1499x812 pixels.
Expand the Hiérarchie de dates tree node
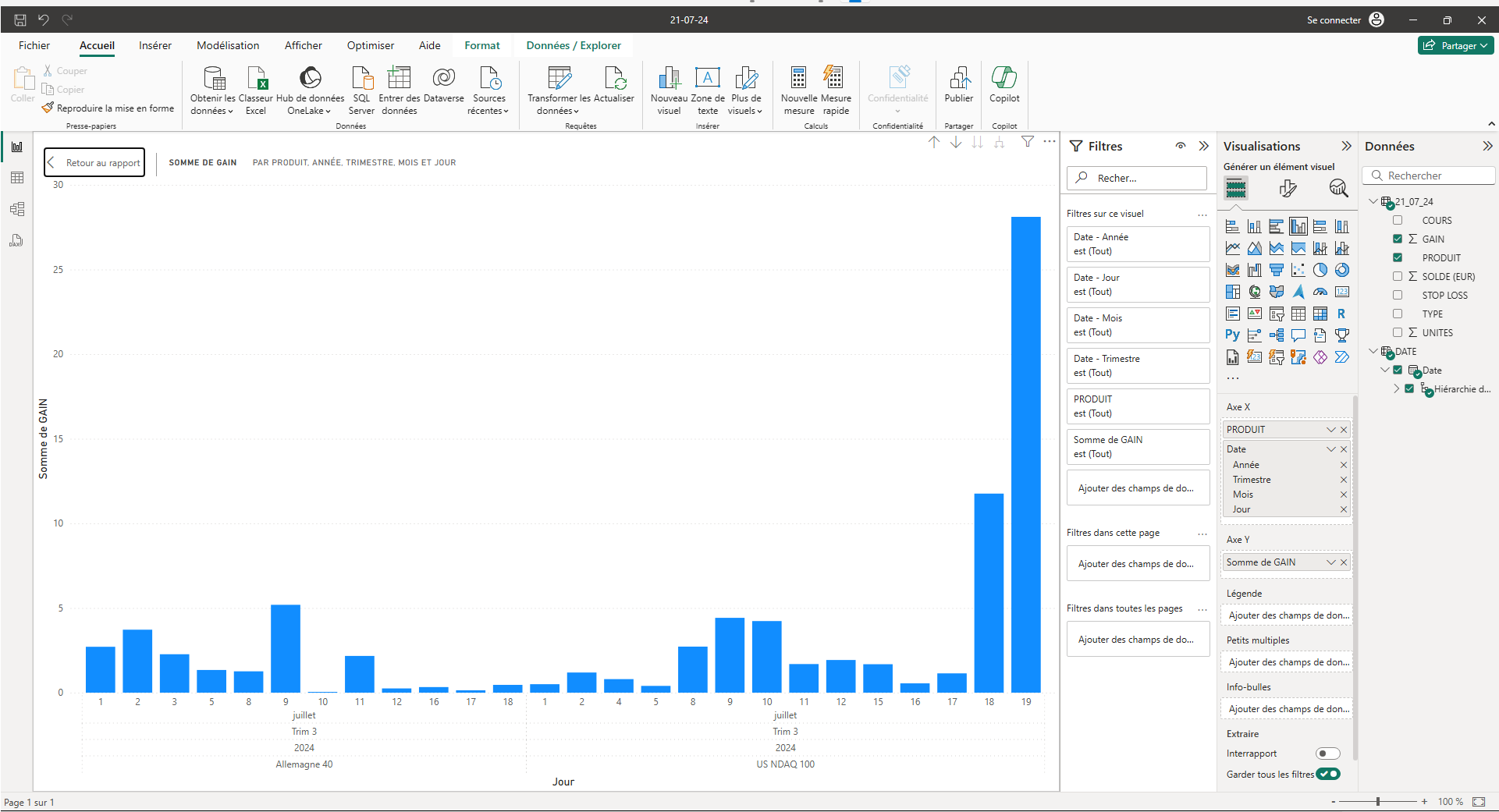(1396, 389)
